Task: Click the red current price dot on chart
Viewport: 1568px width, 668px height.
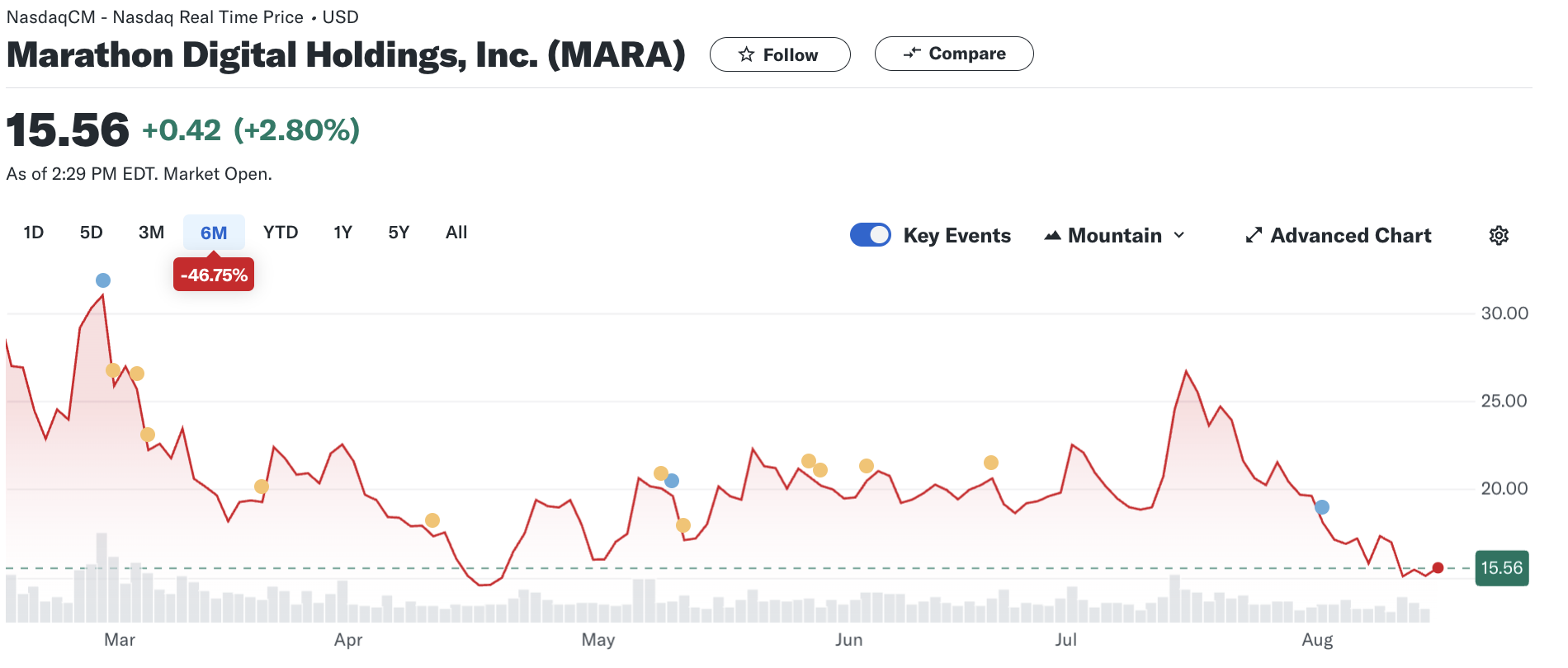Action: (x=1438, y=567)
